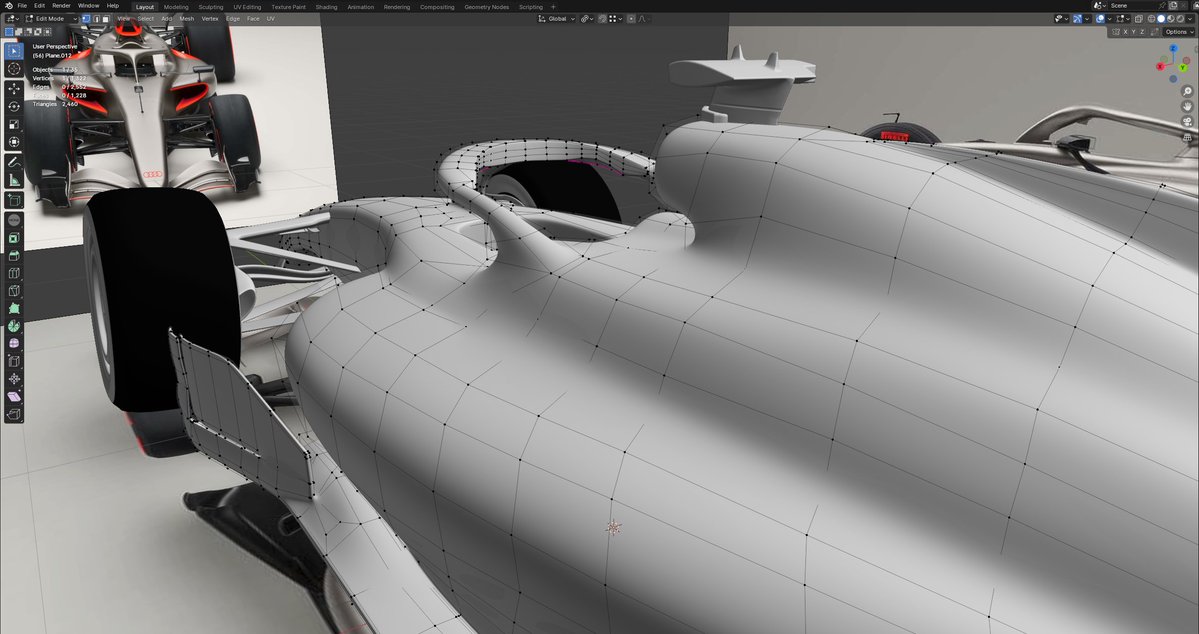The height and width of the screenshot is (634, 1199).
Task: Open the viewport shading options dropdown
Action: pyautogui.click(x=1190, y=18)
